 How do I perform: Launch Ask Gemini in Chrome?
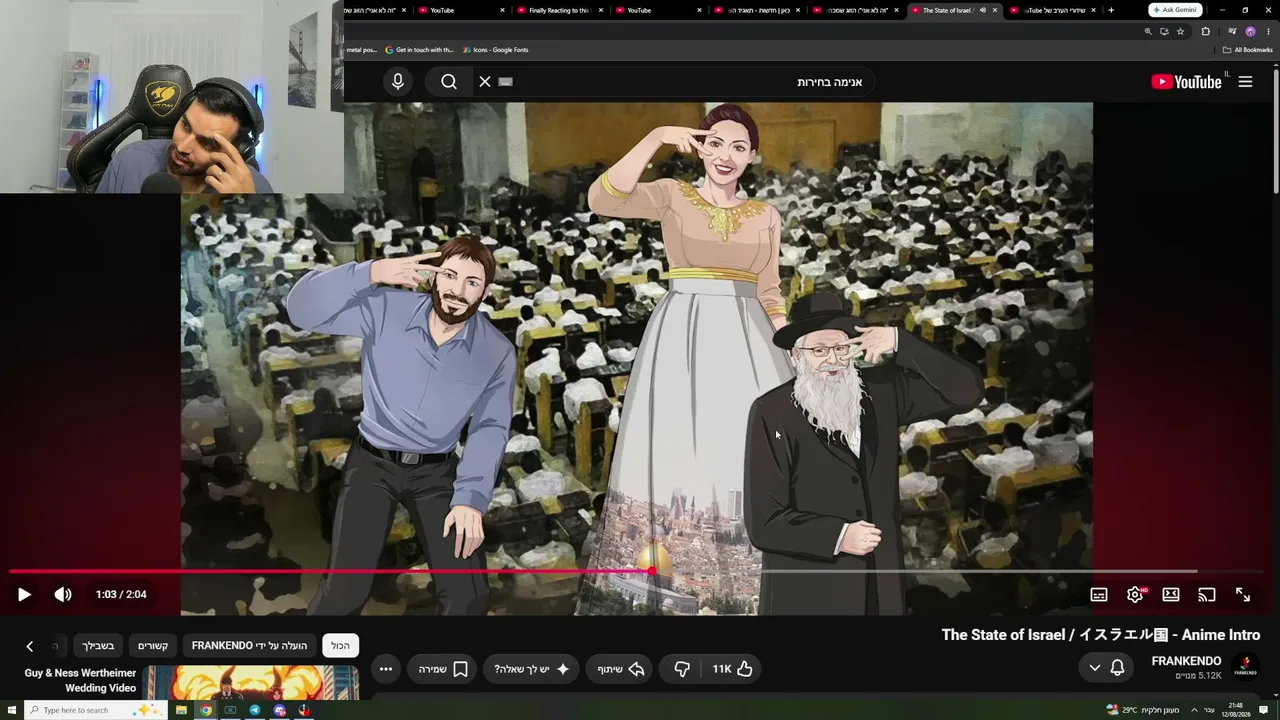coord(1175,10)
